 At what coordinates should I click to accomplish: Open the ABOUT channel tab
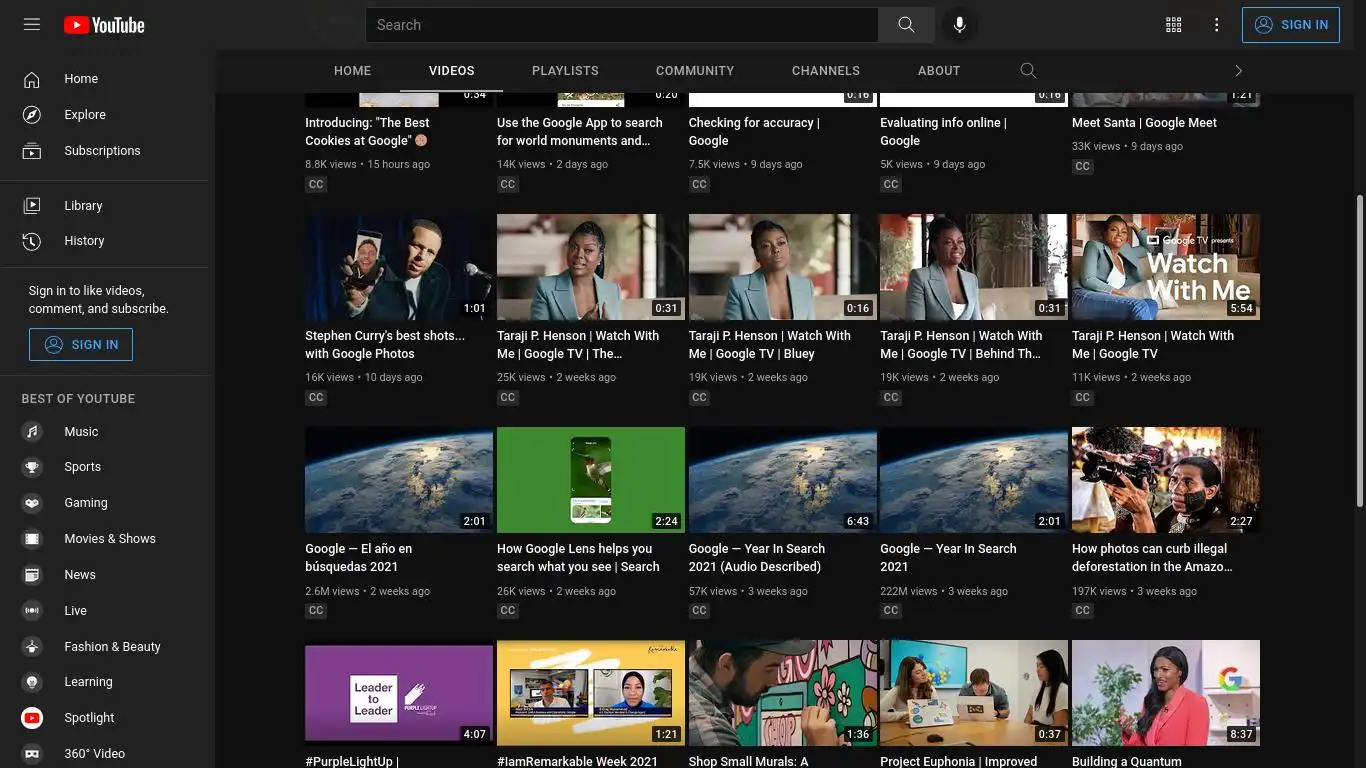coord(939,71)
